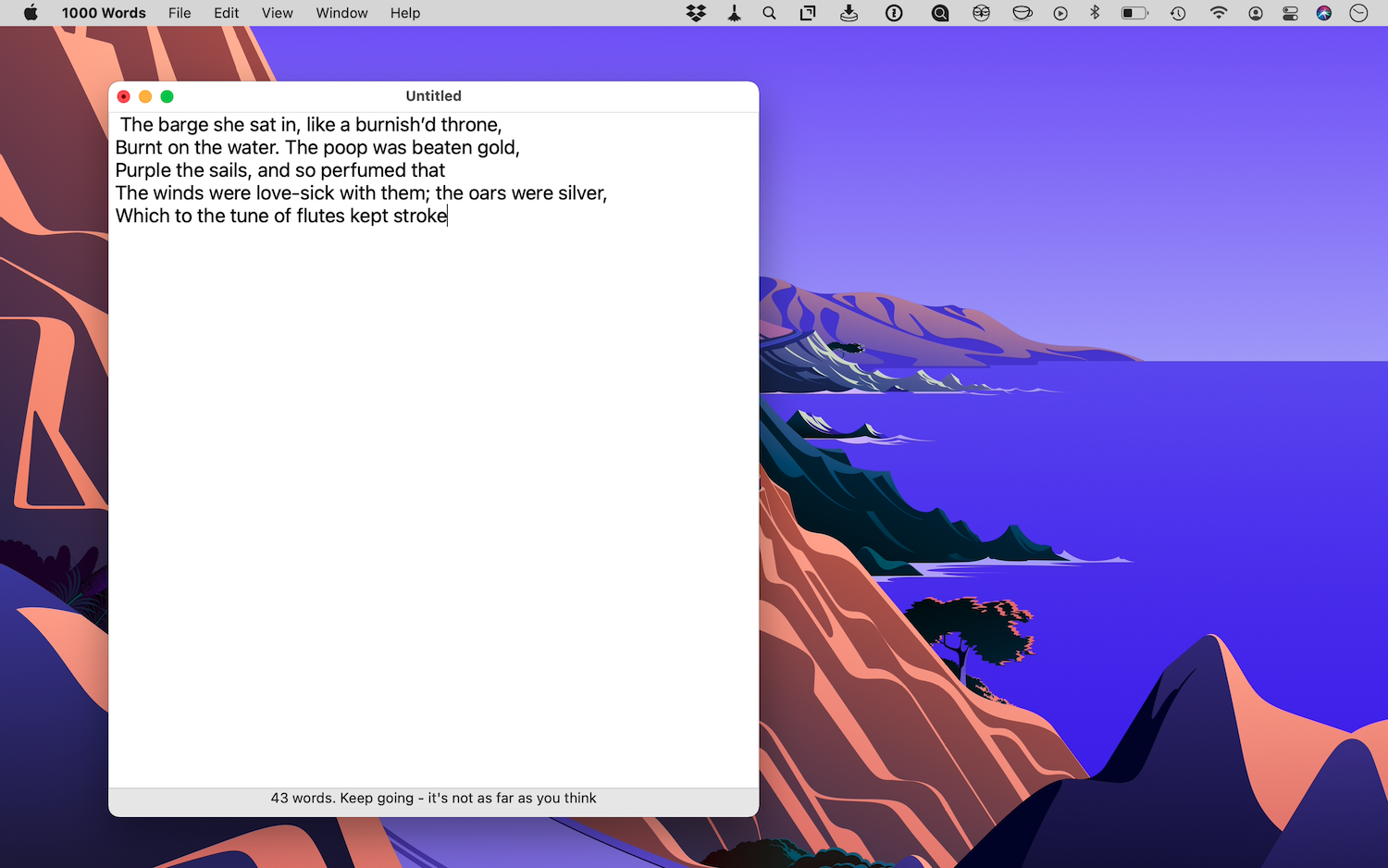Open the Window menu
1388x868 pixels.
click(x=341, y=13)
